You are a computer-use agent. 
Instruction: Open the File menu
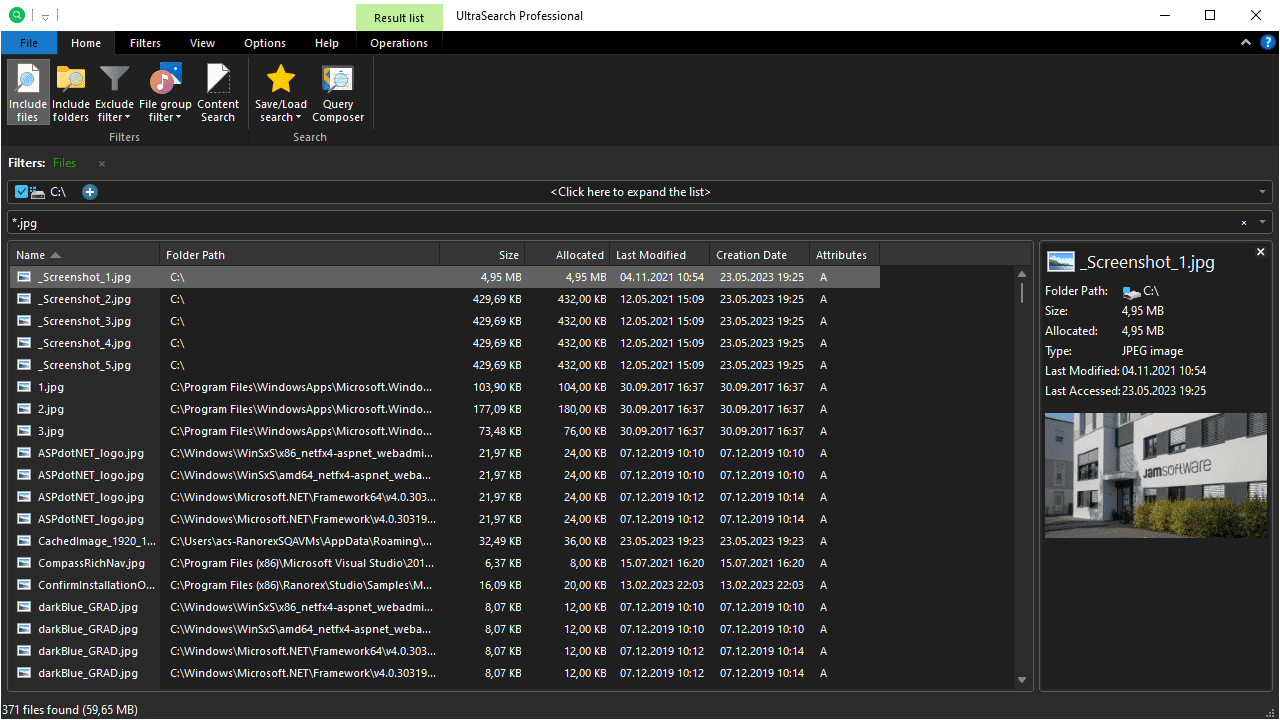(x=29, y=43)
